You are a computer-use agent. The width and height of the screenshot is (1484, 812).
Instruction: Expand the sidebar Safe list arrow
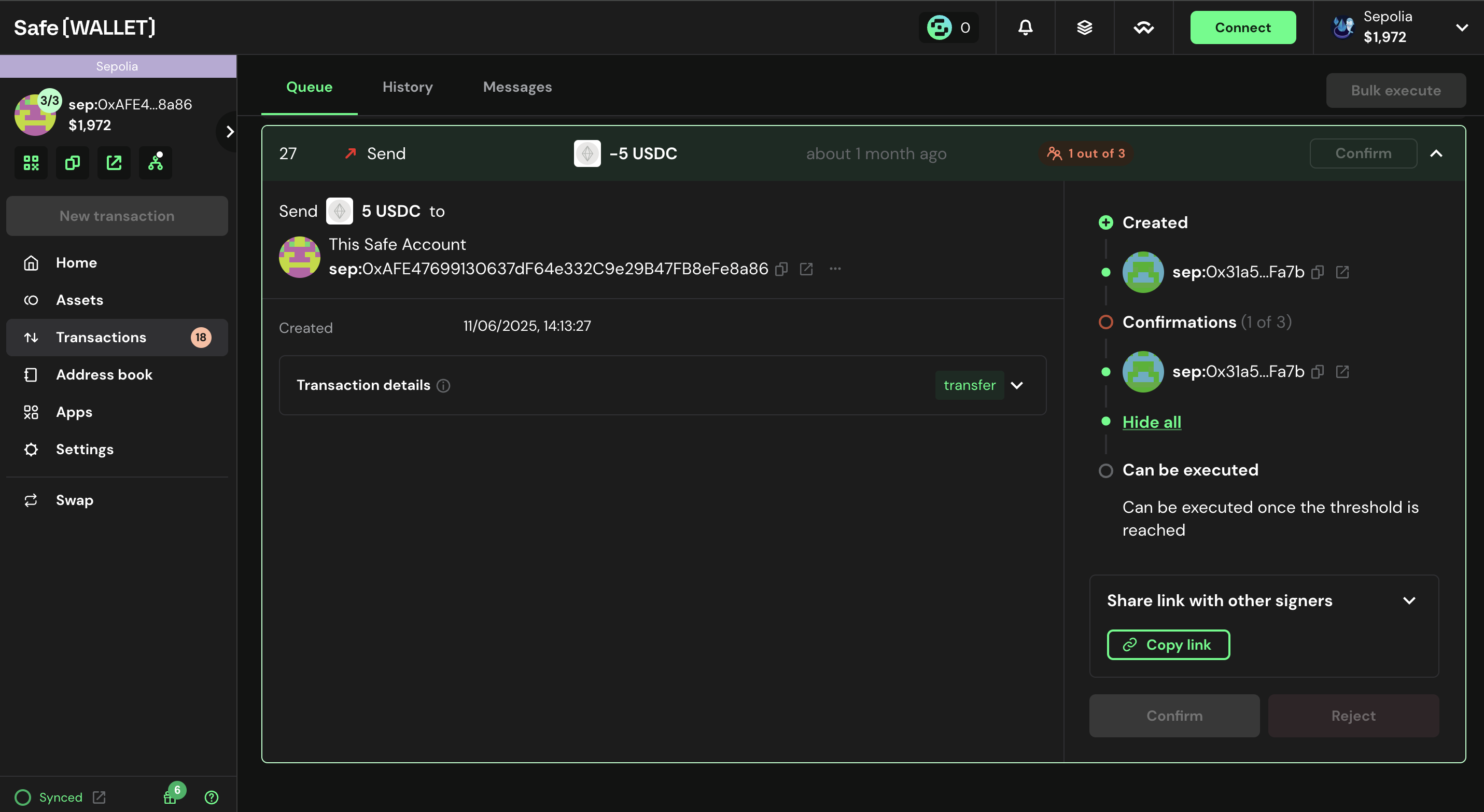[229, 132]
